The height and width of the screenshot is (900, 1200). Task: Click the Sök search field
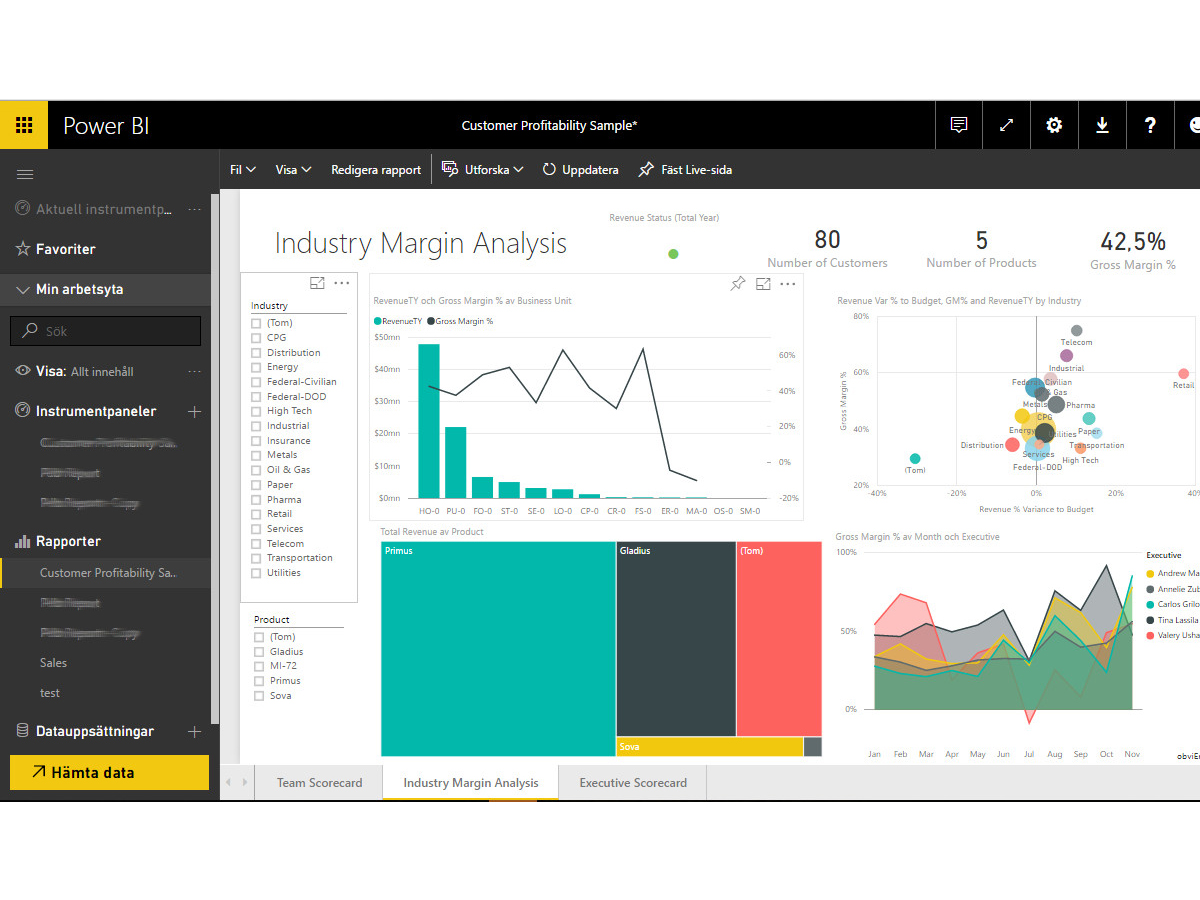[x=106, y=331]
